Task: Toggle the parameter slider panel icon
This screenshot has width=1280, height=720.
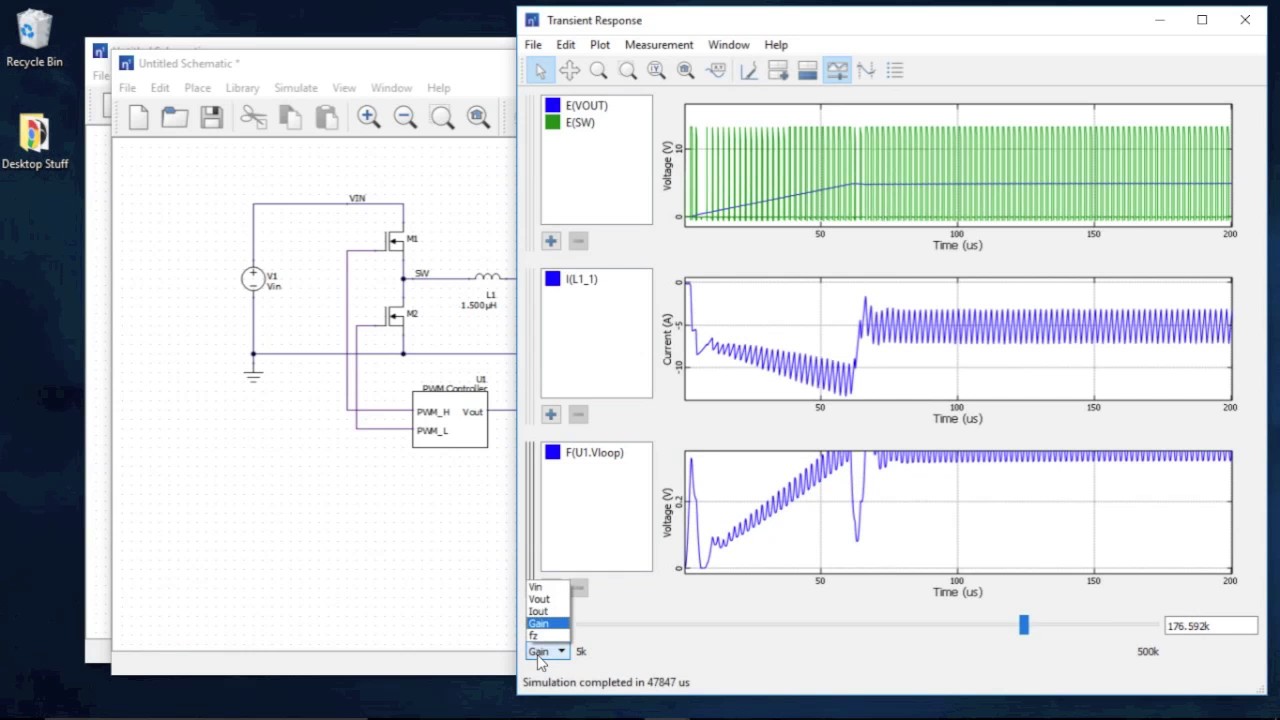Action: (837, 70)
